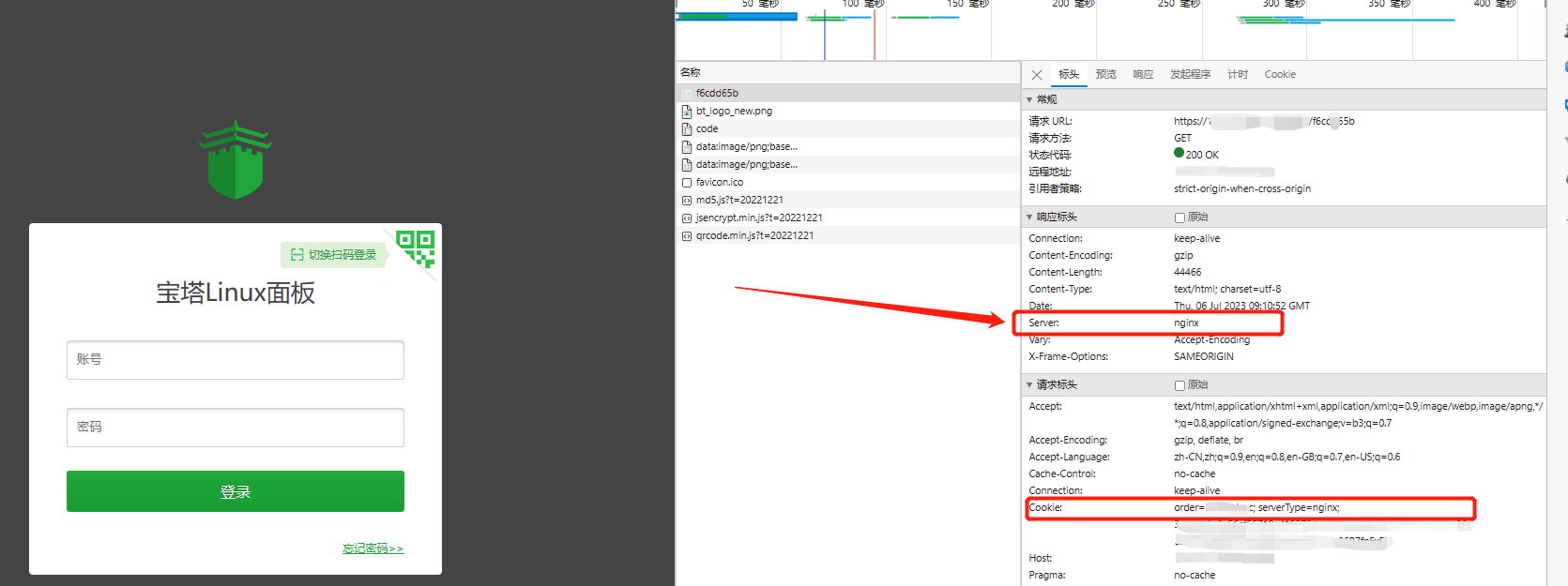This screenshot has width=1568, height=586.
Task: Click the code request file icon
Action: [x=687, y=128]
